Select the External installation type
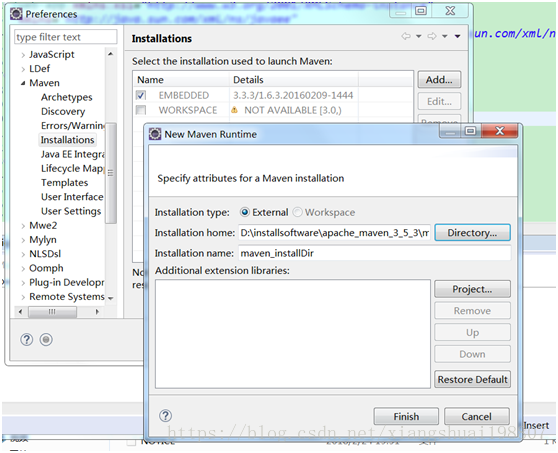Viewport: 558px width, 453px height. pyautogui.click(x=245, y=212)
